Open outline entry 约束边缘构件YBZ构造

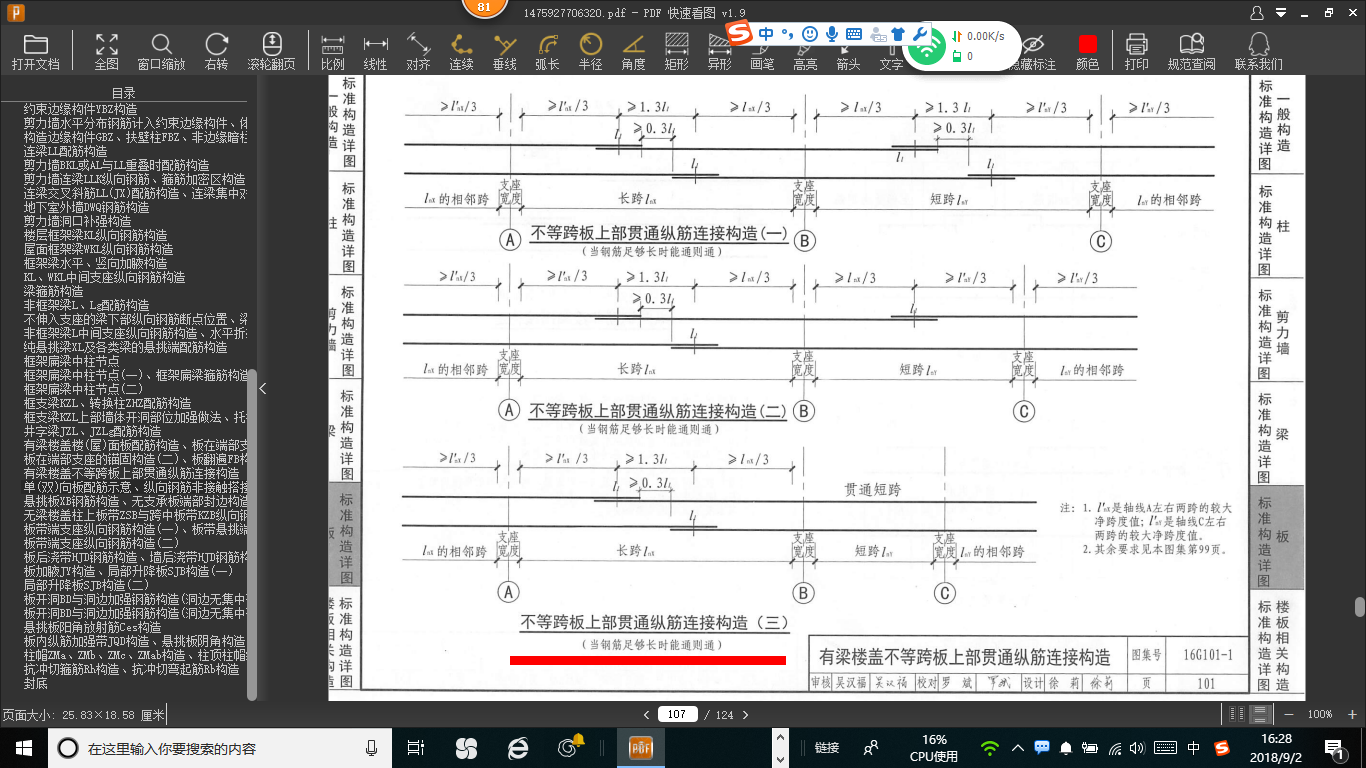[80, 109]
